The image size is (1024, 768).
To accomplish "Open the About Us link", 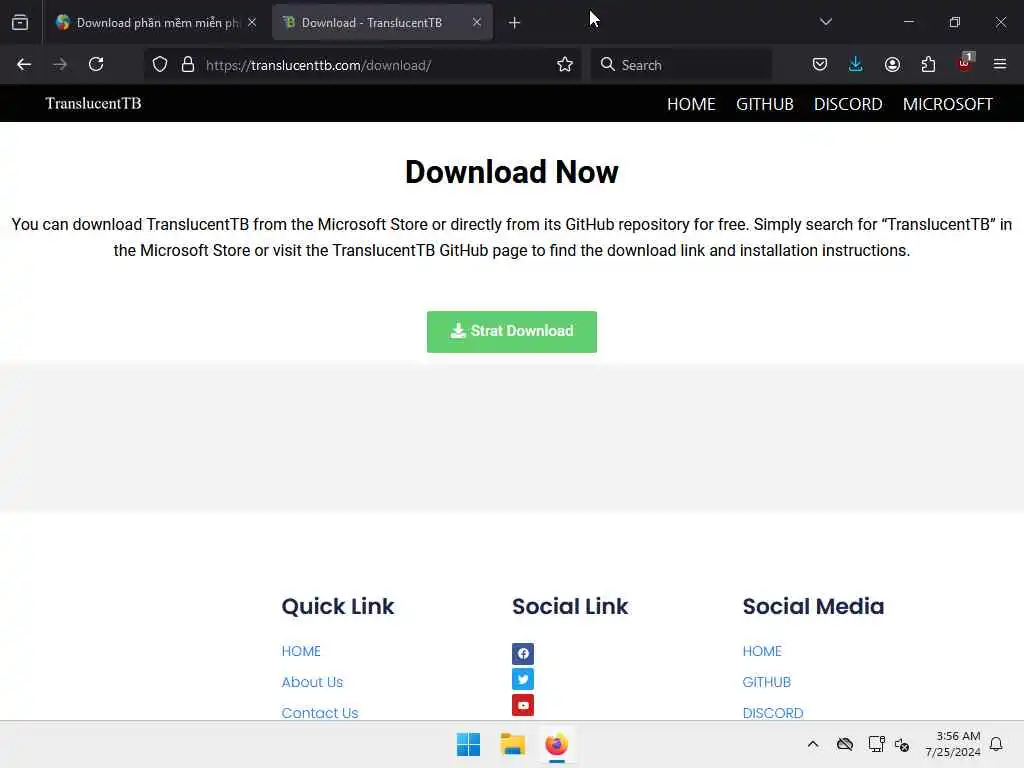I will 312,682.
